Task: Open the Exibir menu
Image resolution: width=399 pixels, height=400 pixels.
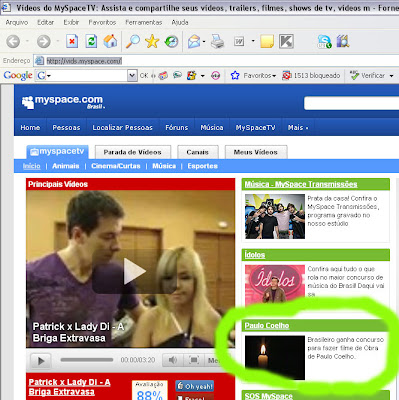Action: (x=71, y=22)
